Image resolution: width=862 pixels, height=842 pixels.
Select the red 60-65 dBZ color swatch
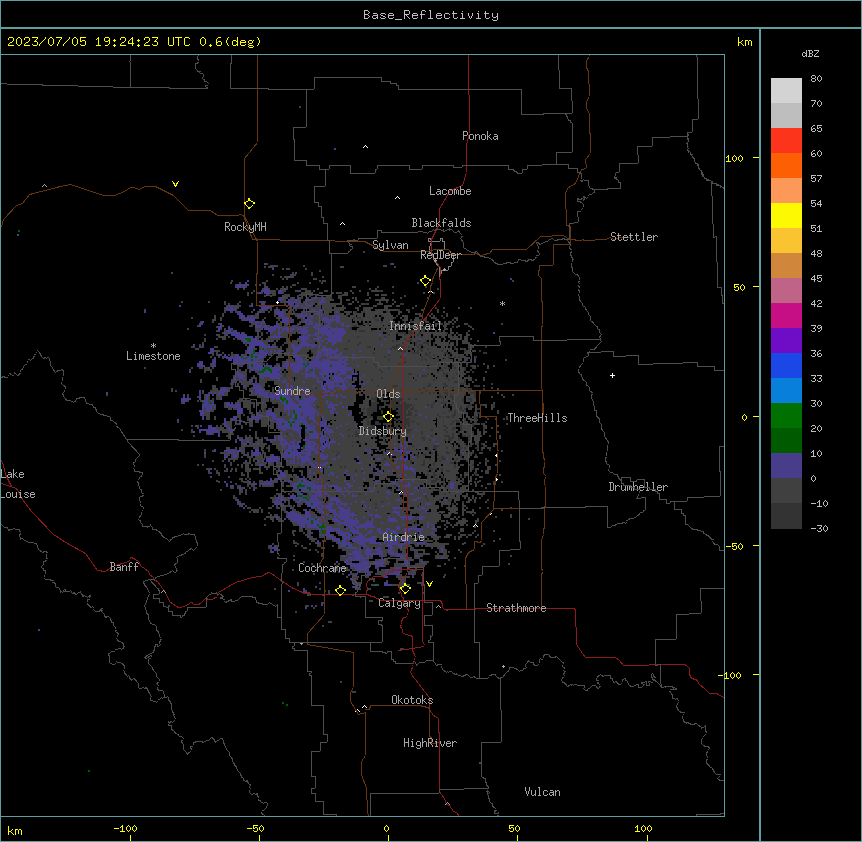[786, 141]
